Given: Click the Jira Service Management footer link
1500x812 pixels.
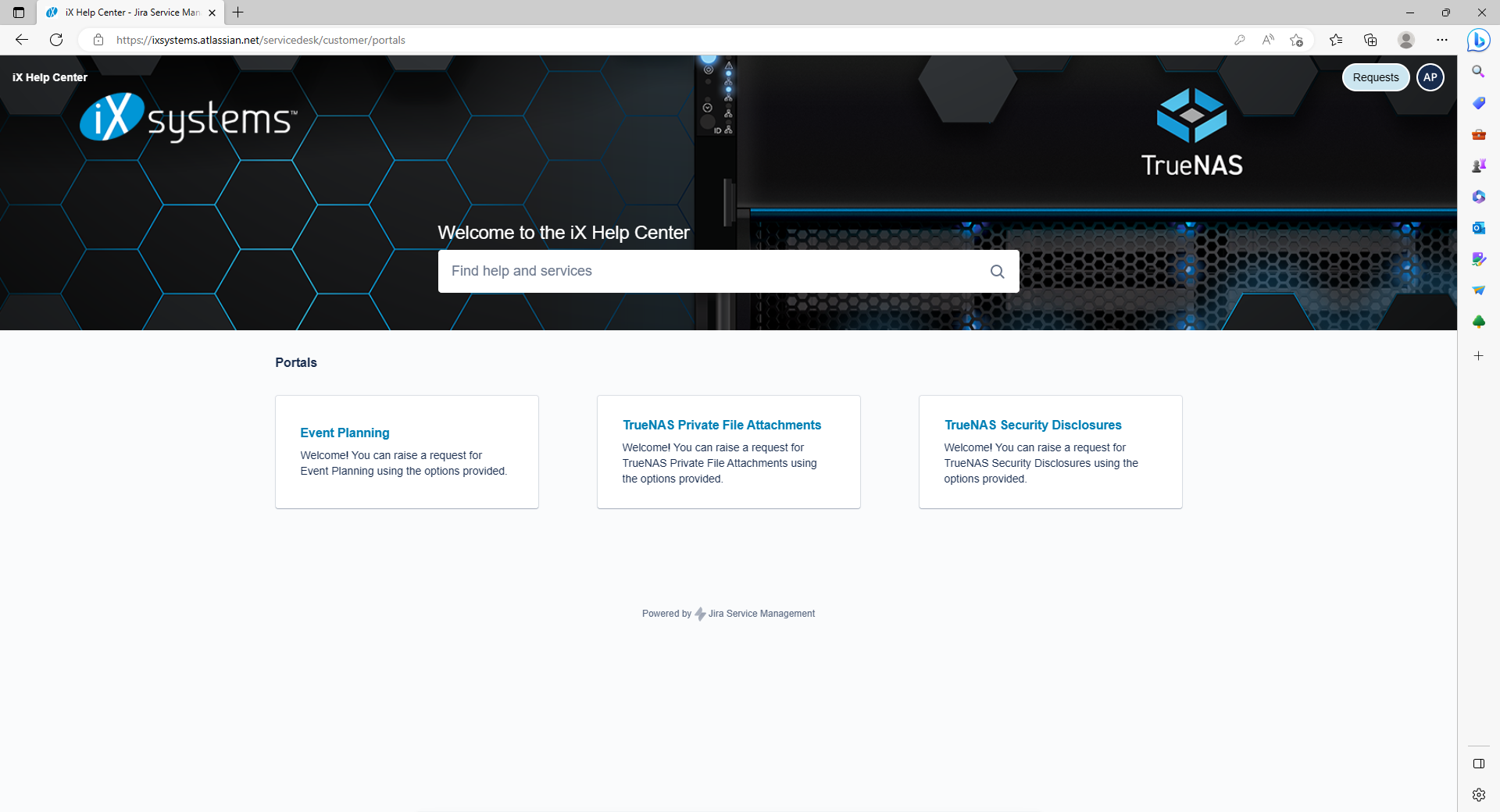Looking at the screenshot, I should pos(761,614).
